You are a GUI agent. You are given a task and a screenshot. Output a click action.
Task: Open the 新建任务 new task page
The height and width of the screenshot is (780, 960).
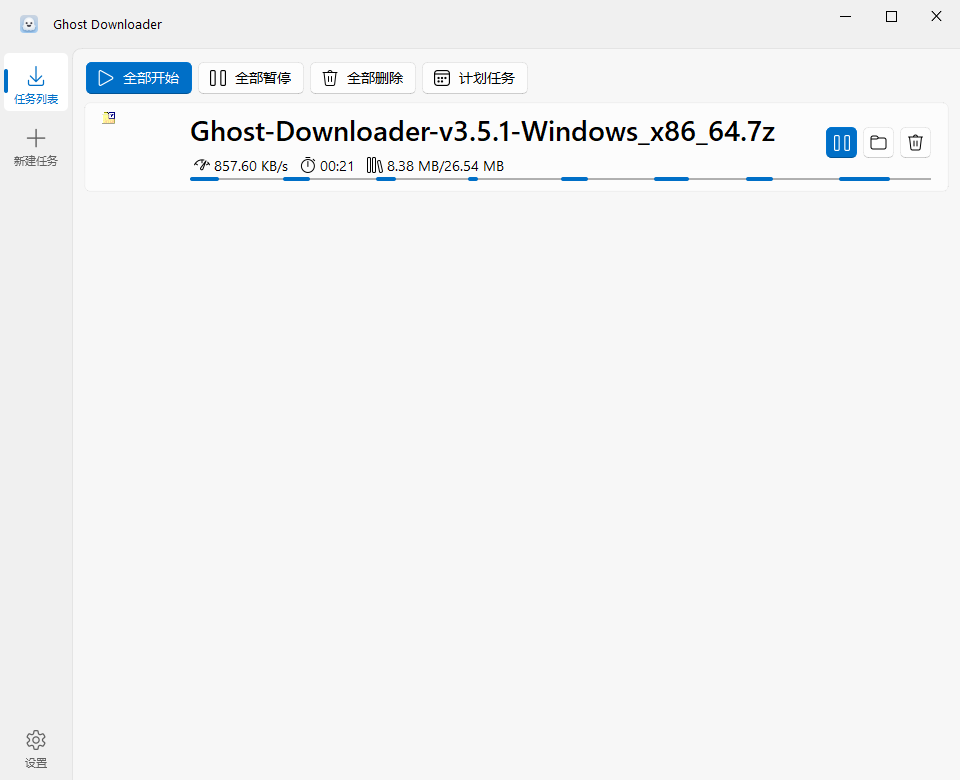(36, 147)
